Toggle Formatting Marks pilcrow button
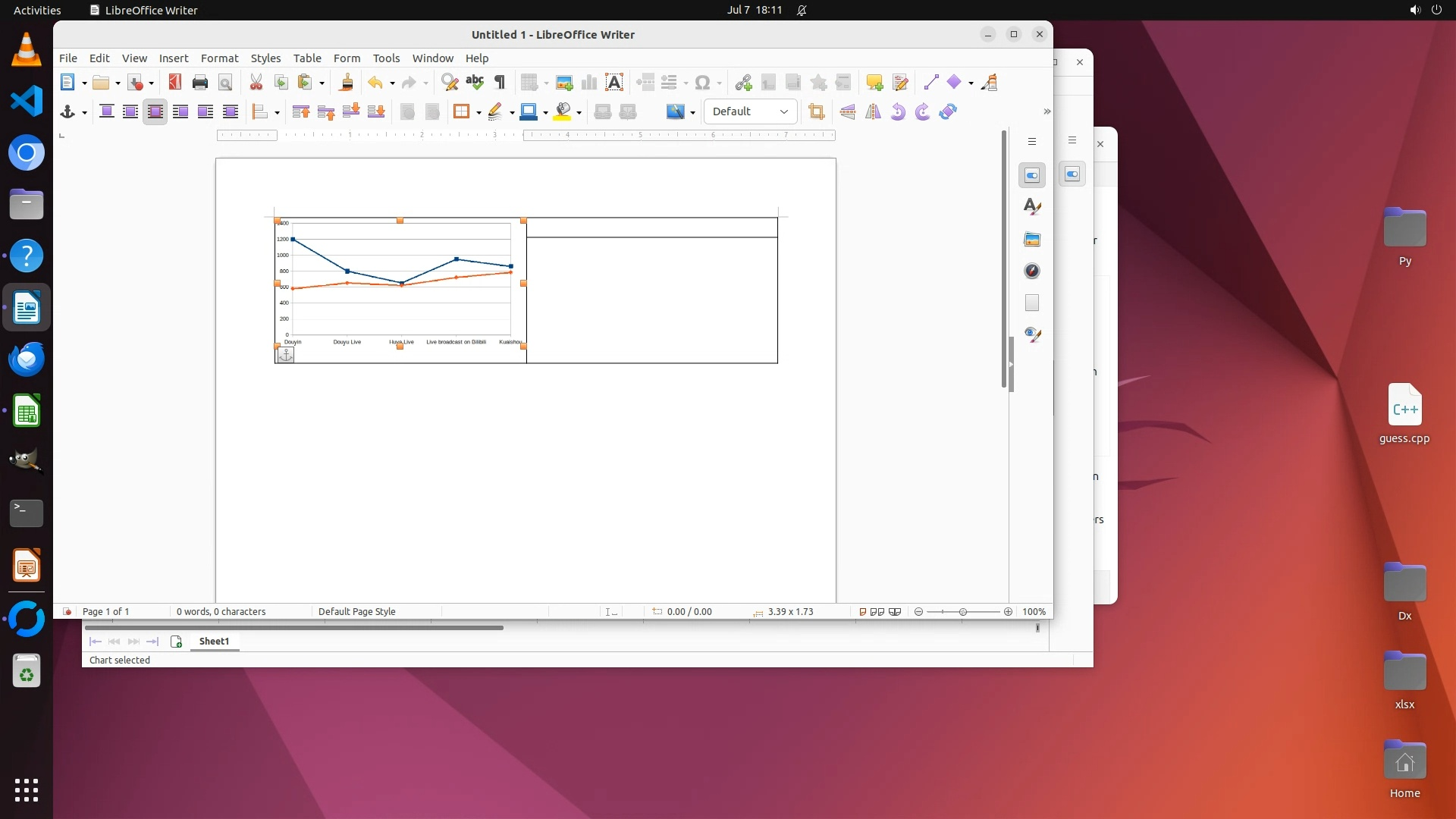Screen dimensions: 1456x819 pos(500,83)
